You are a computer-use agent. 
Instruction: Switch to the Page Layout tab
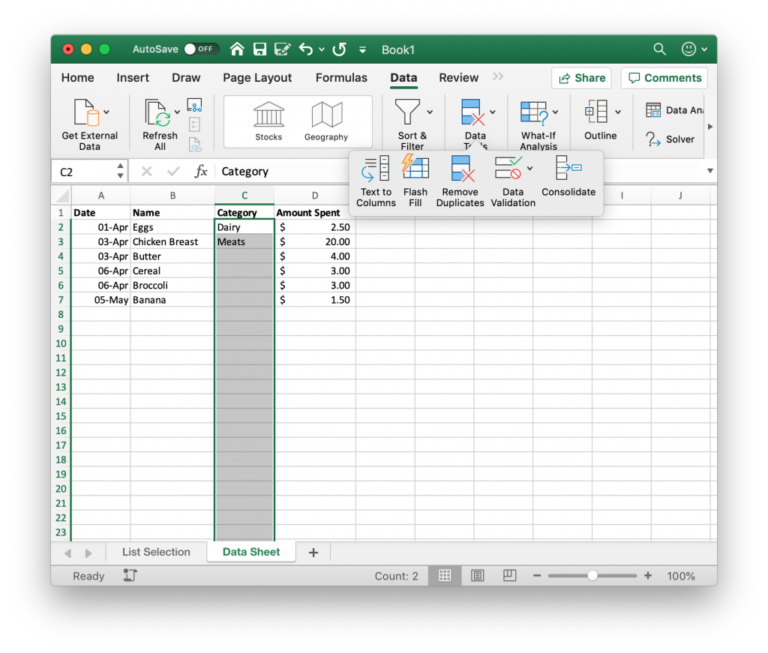257,78
